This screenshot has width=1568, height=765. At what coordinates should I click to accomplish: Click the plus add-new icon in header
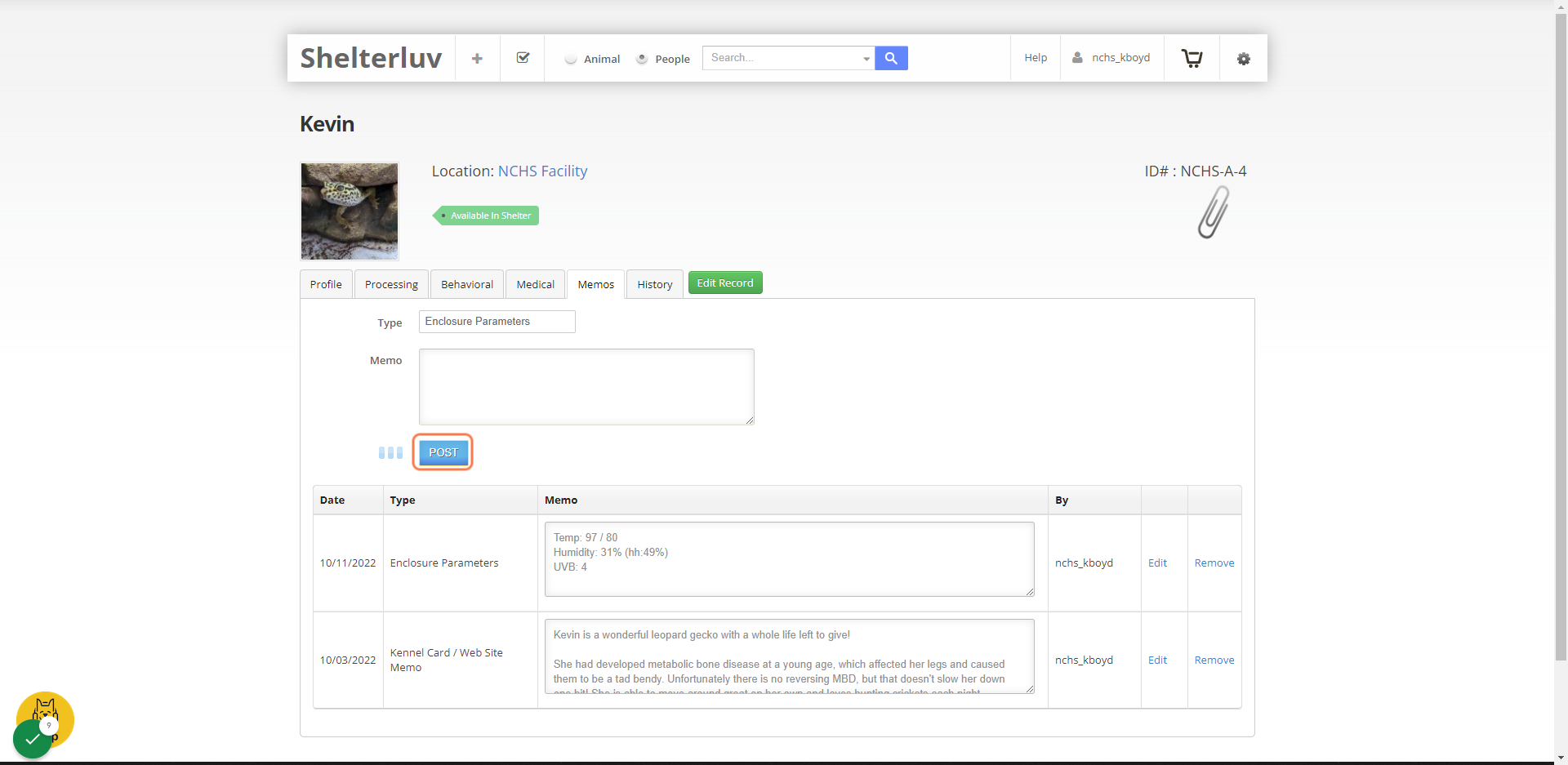click(x=477, y=58)
